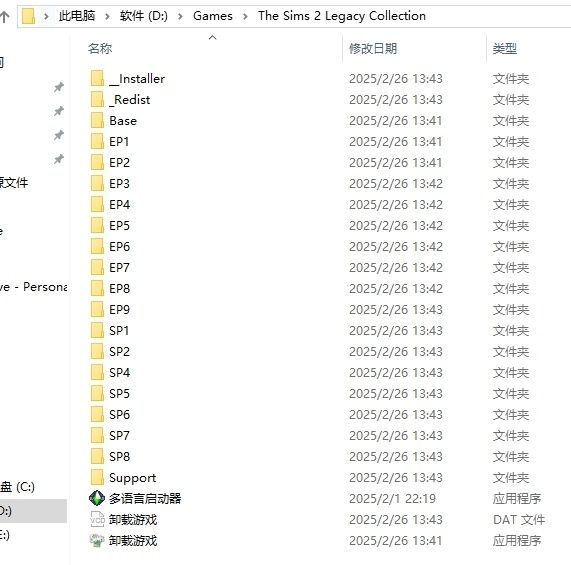Viewport: 571px width, 565px height.
Task: Go up one folder level arrow
Action: pyautogui.click(x=4, y=16)
